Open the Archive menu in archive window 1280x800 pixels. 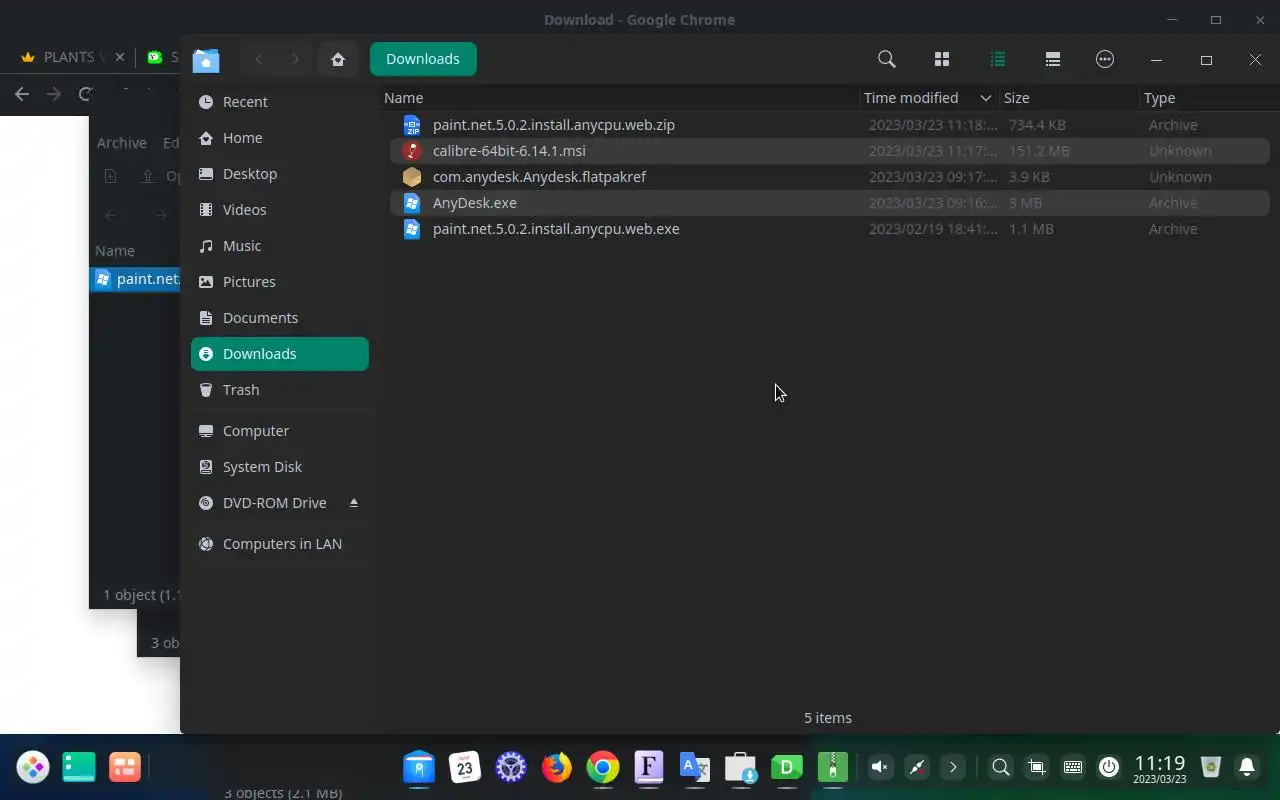[x=122, y=143]
